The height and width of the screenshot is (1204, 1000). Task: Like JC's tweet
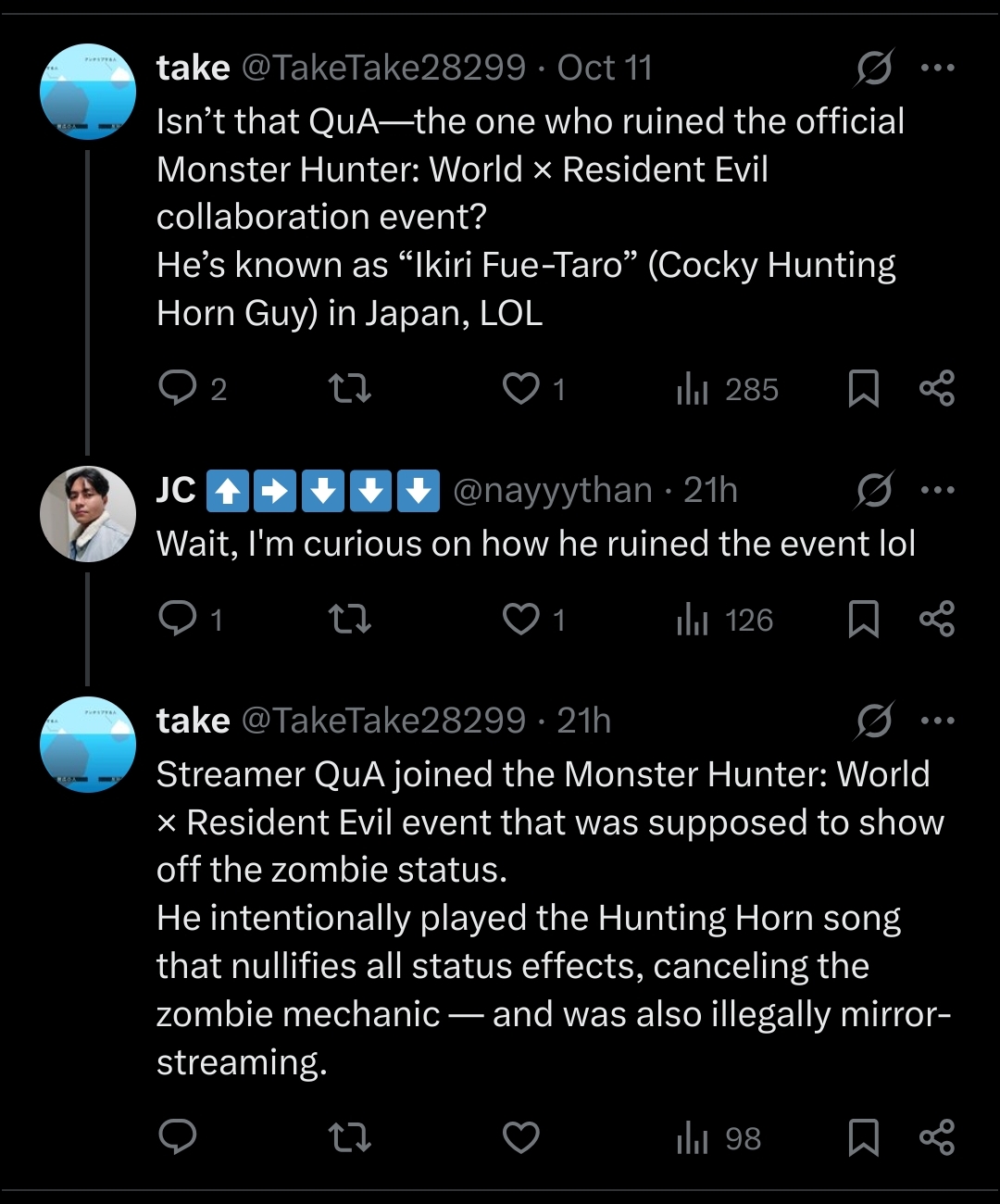coord(521,619)
